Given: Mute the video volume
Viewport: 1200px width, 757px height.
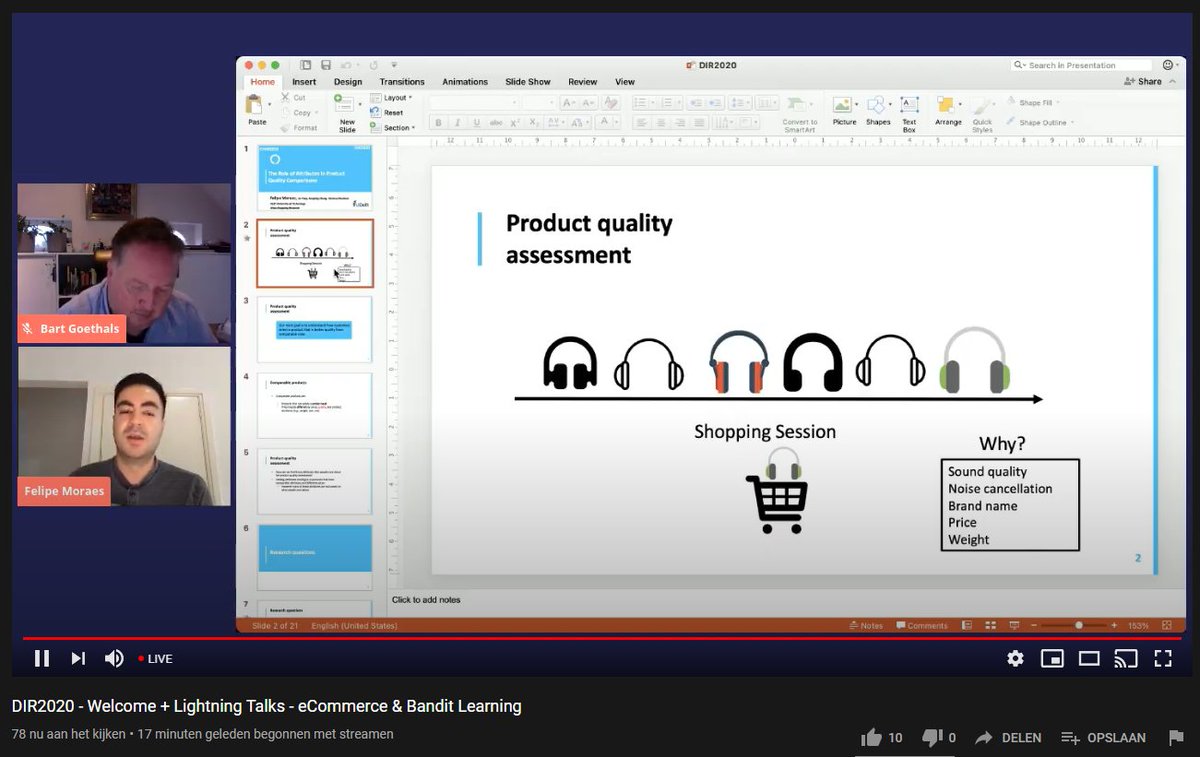Looking at the screenshot, I should pos(114,658).
